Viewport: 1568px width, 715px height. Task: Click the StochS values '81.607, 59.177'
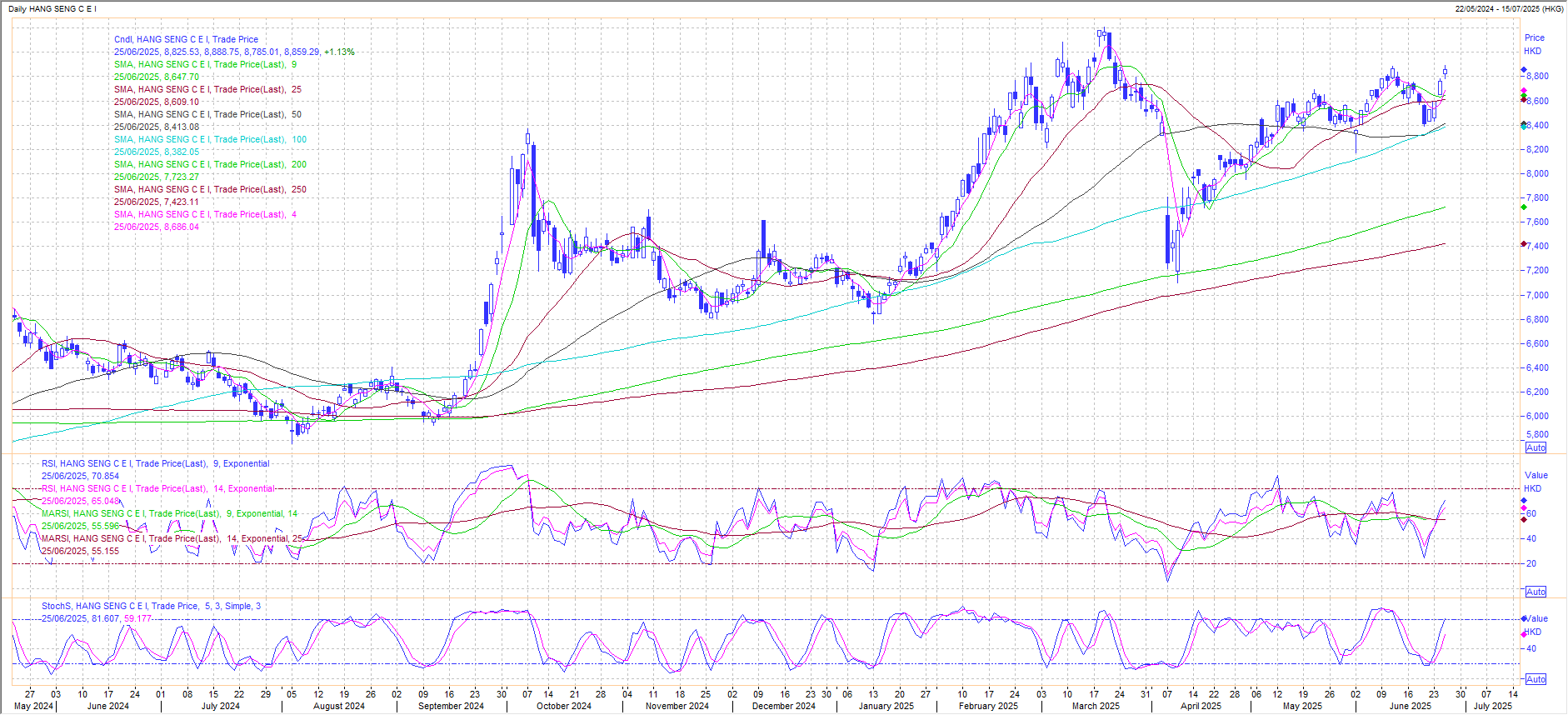[120, 618]
